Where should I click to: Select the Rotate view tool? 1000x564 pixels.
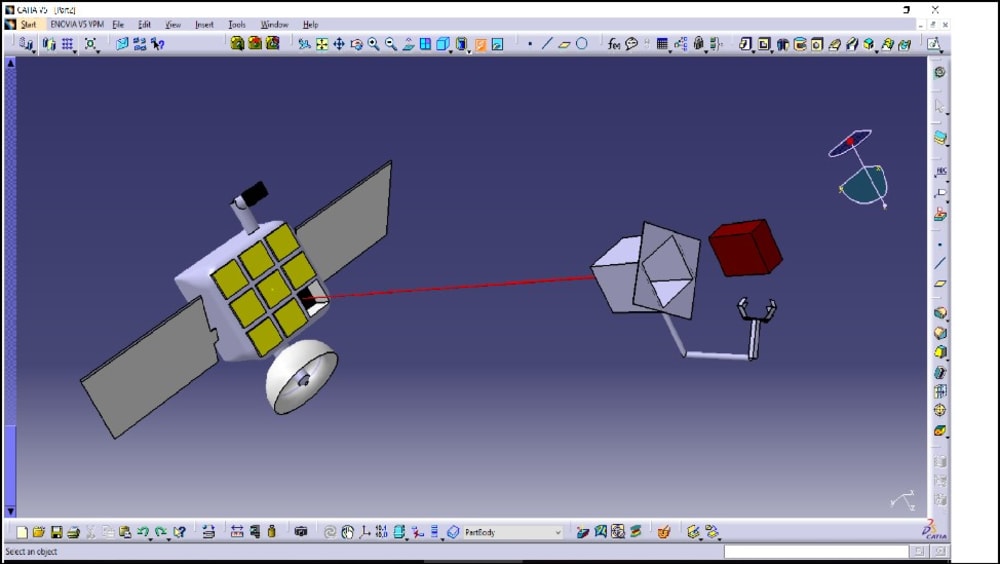click(357, 43)
